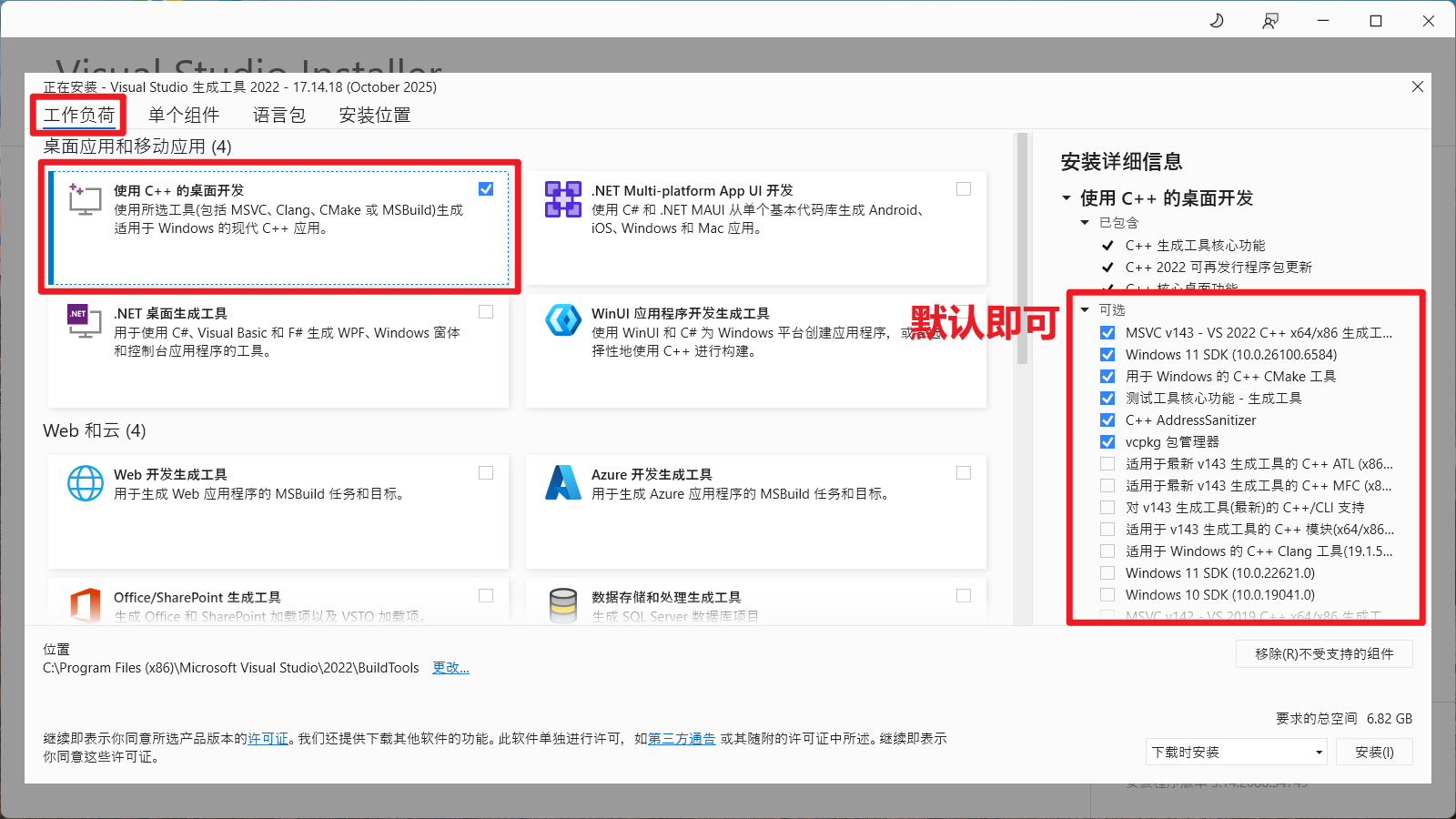
Task: Check the Office/SharePoint 生成工具 workload
Action: 486,596
